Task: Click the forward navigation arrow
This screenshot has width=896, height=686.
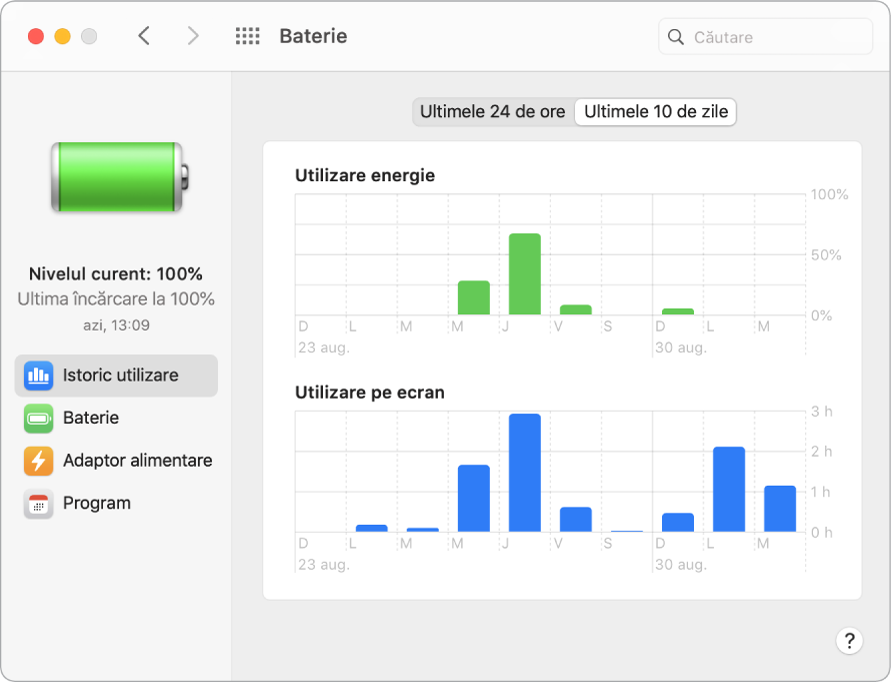Action: 193,36
